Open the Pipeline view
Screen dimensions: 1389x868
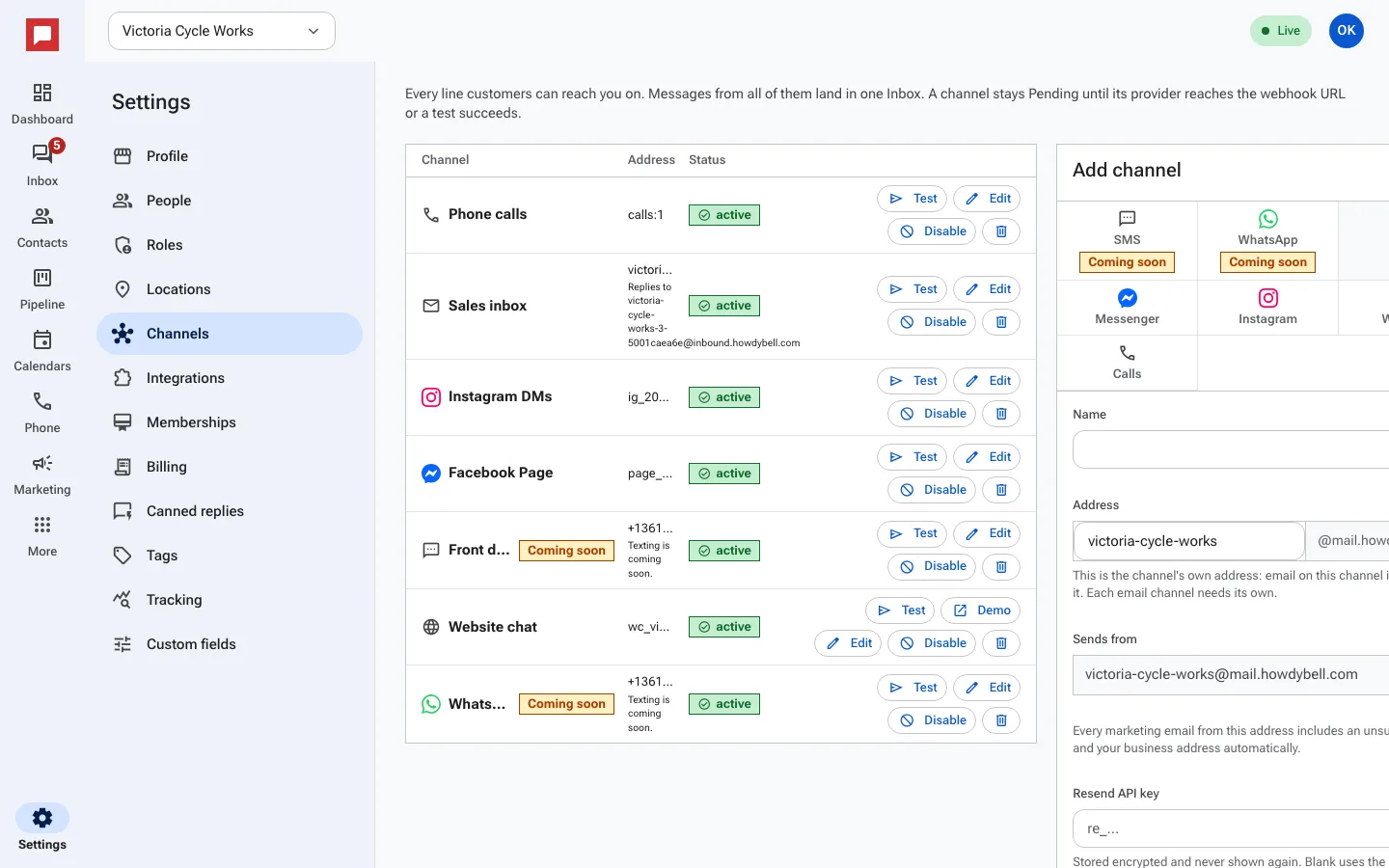click(42, 289)
